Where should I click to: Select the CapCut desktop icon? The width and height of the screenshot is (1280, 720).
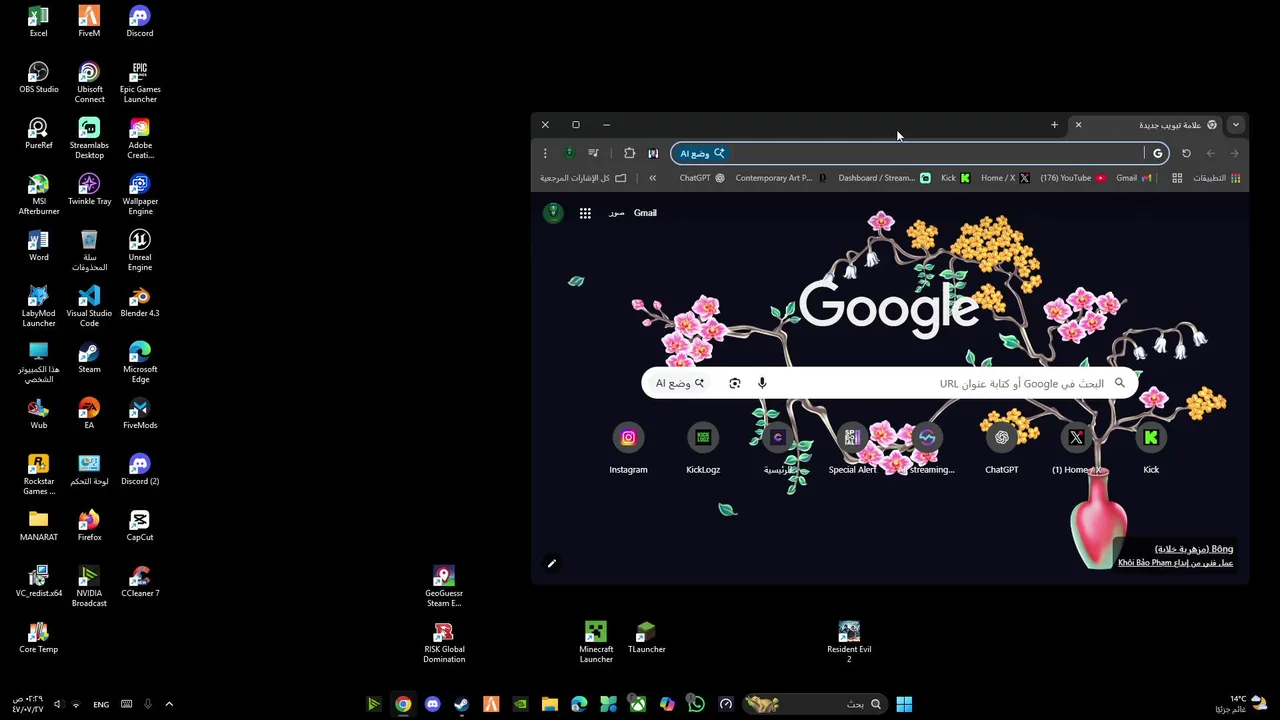pyautogui.click(x=140, y=526)
